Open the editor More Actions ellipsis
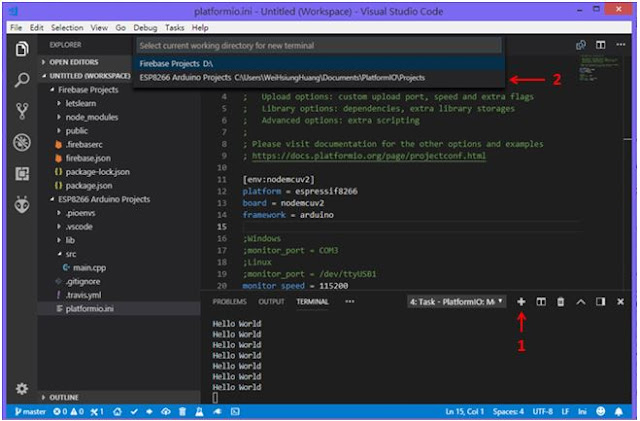640x421 pixels. [621, 45]
